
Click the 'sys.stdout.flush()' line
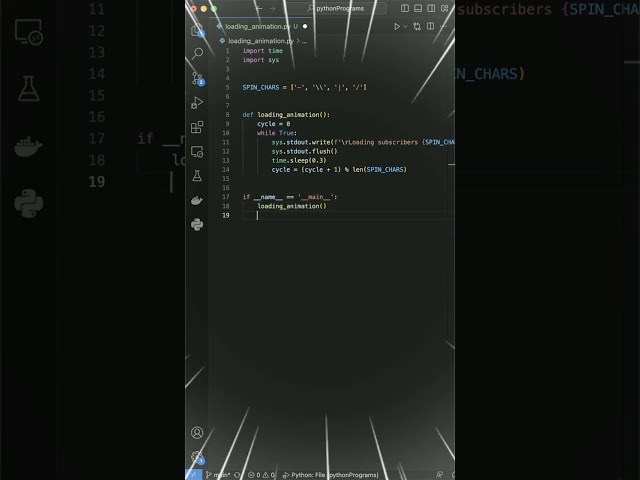point(304,151)
